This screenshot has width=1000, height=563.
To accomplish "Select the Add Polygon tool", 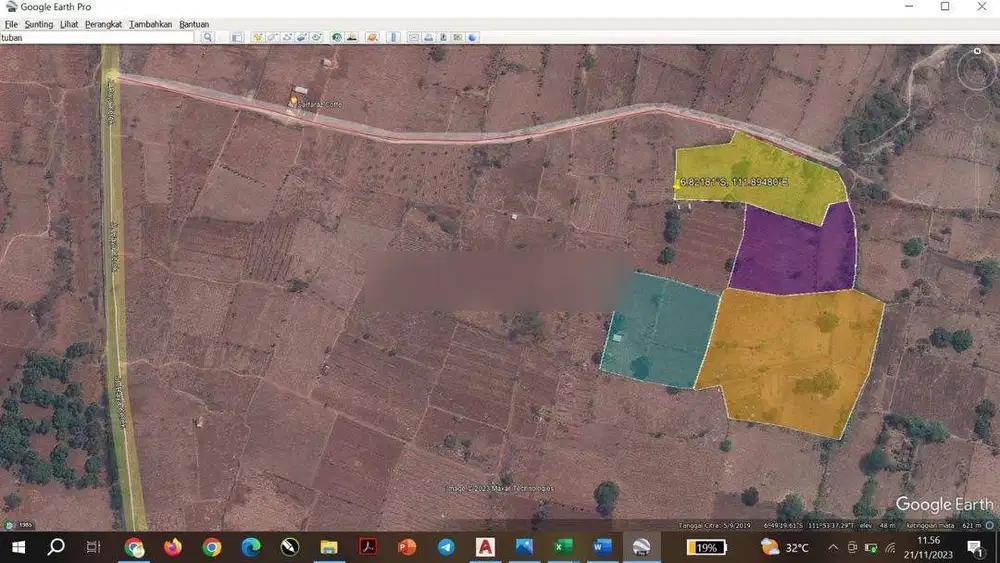I will coord(272,37).
